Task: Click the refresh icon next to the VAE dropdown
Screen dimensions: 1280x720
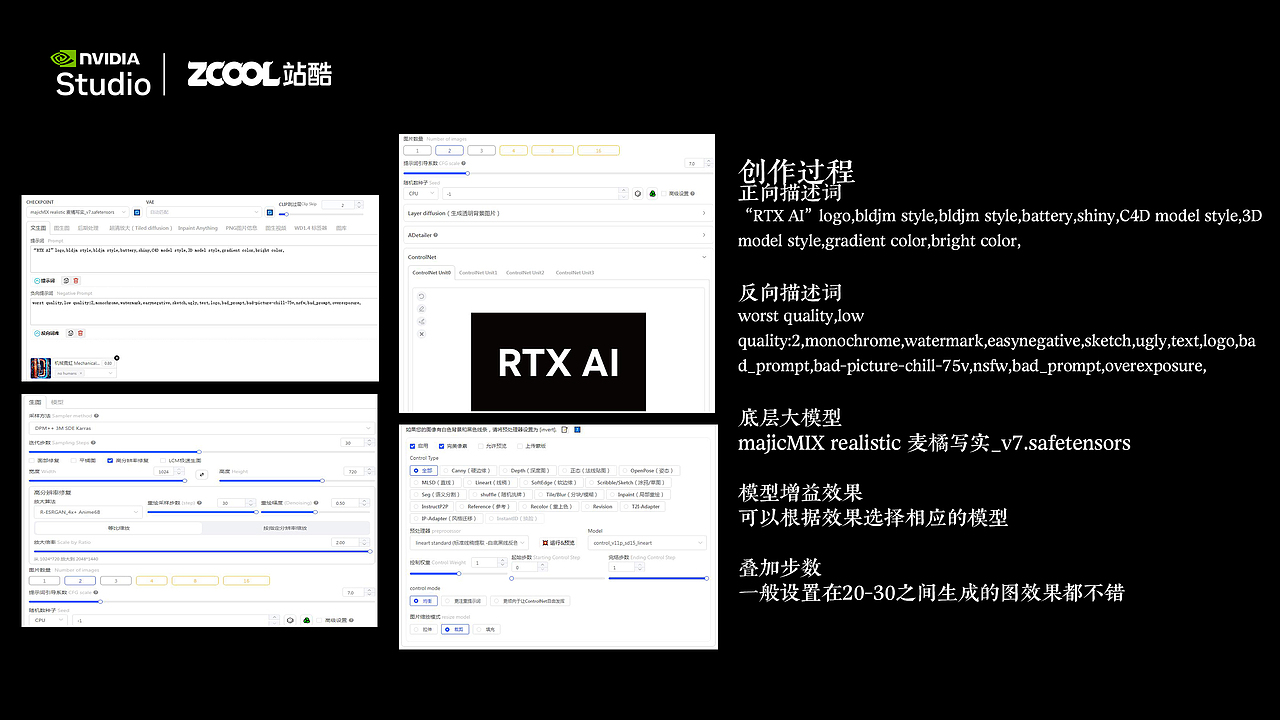Action: click(270, 212)
